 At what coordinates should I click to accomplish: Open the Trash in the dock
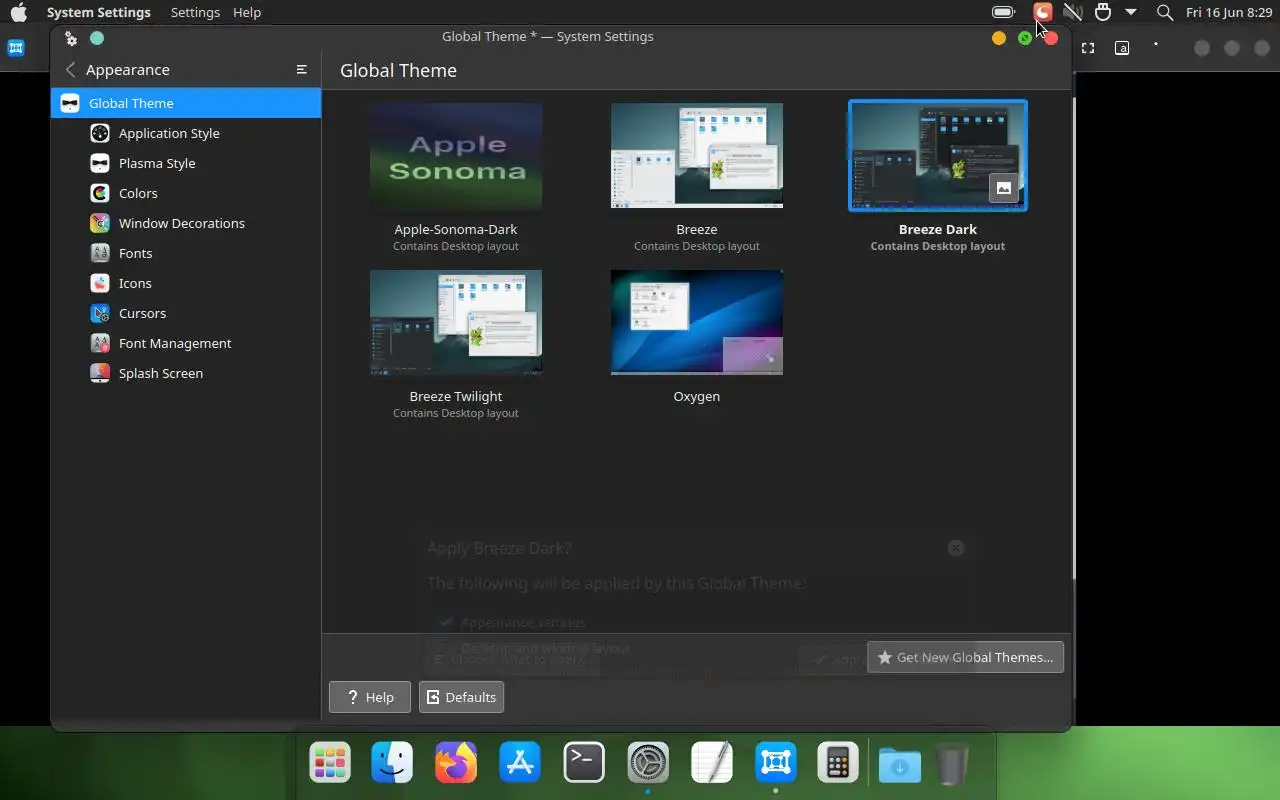point(952,765)
